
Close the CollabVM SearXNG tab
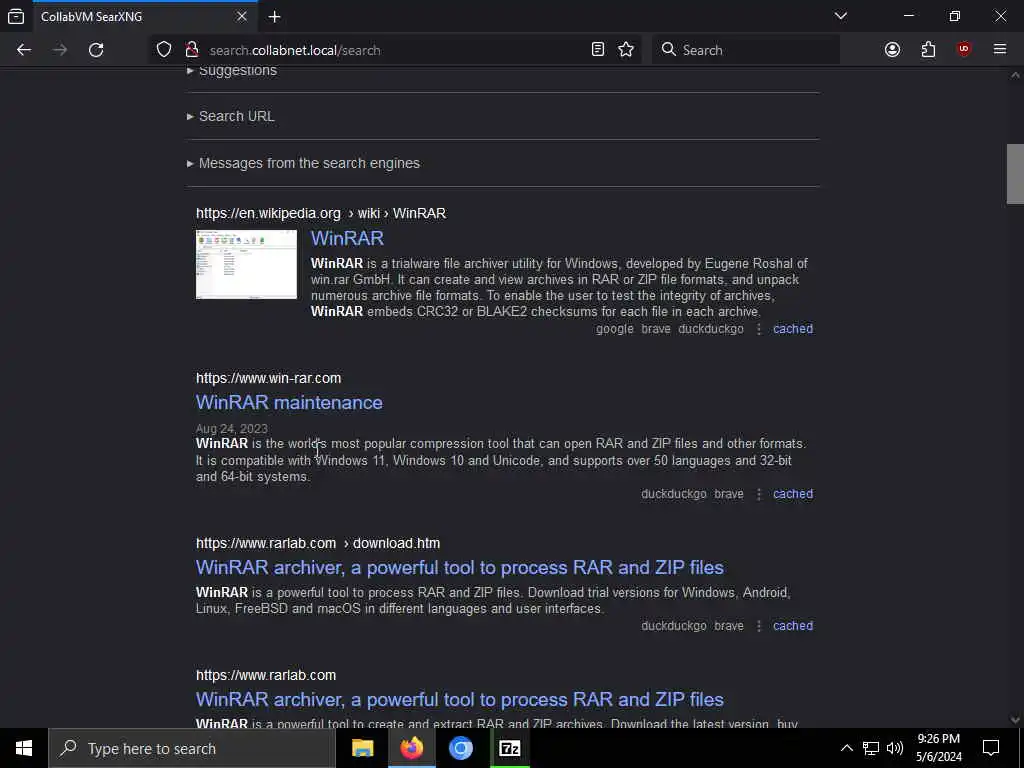coord(242,16)
